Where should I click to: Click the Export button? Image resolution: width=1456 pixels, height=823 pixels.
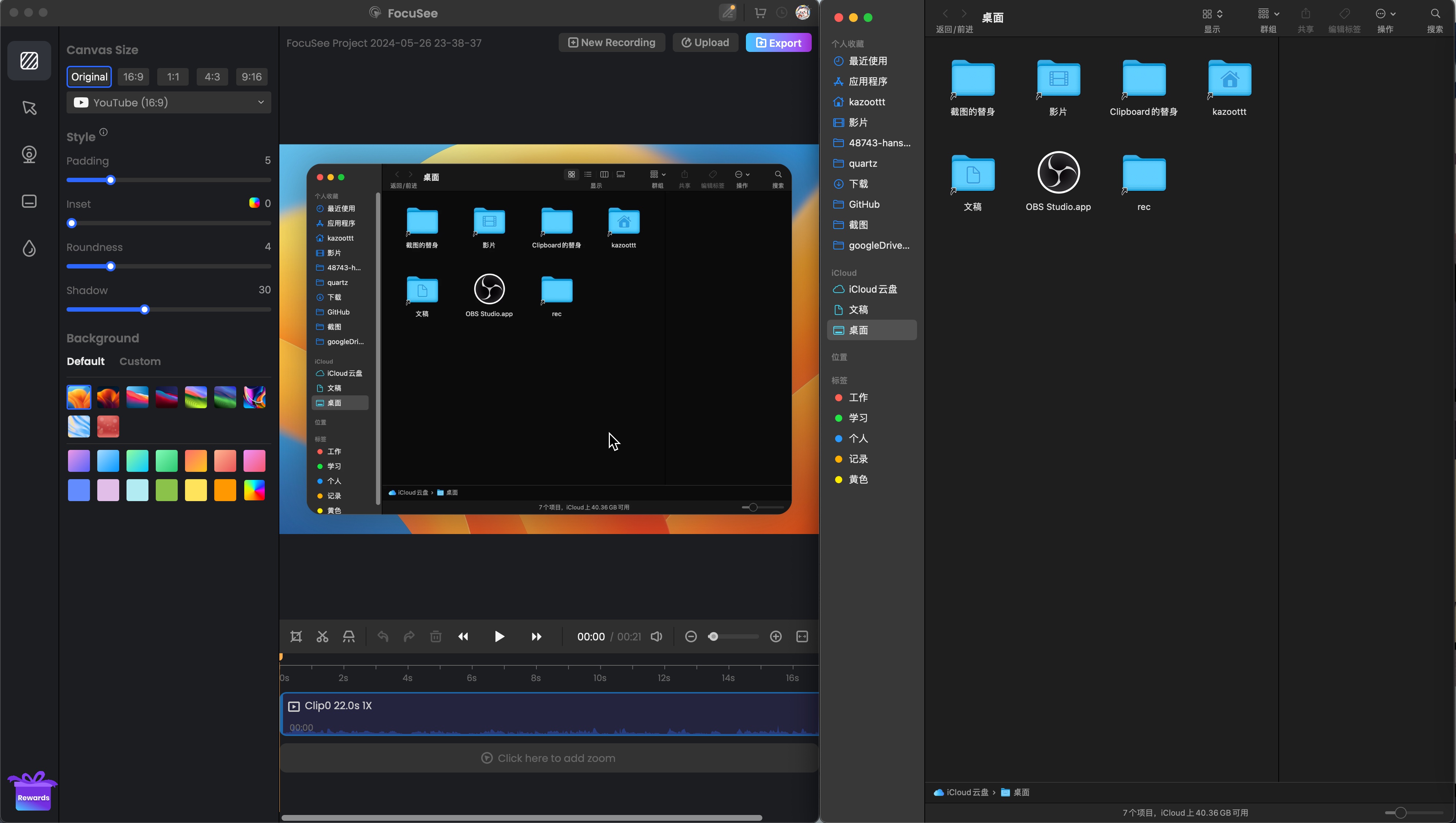pos(778,43)
